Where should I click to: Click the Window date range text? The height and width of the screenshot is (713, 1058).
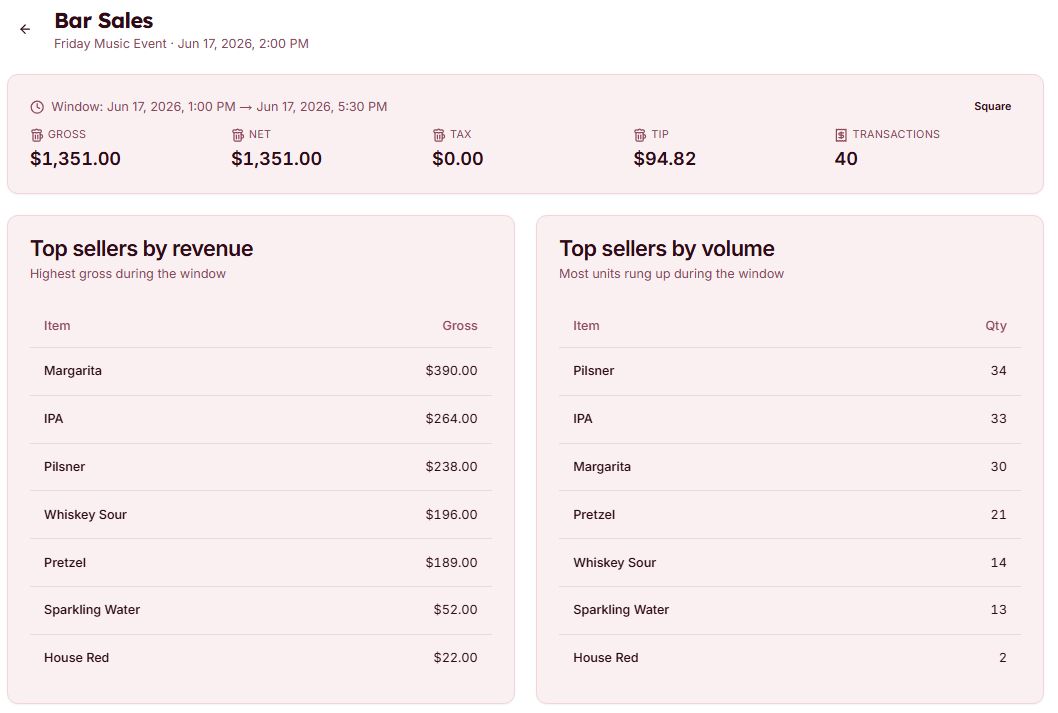219,107
